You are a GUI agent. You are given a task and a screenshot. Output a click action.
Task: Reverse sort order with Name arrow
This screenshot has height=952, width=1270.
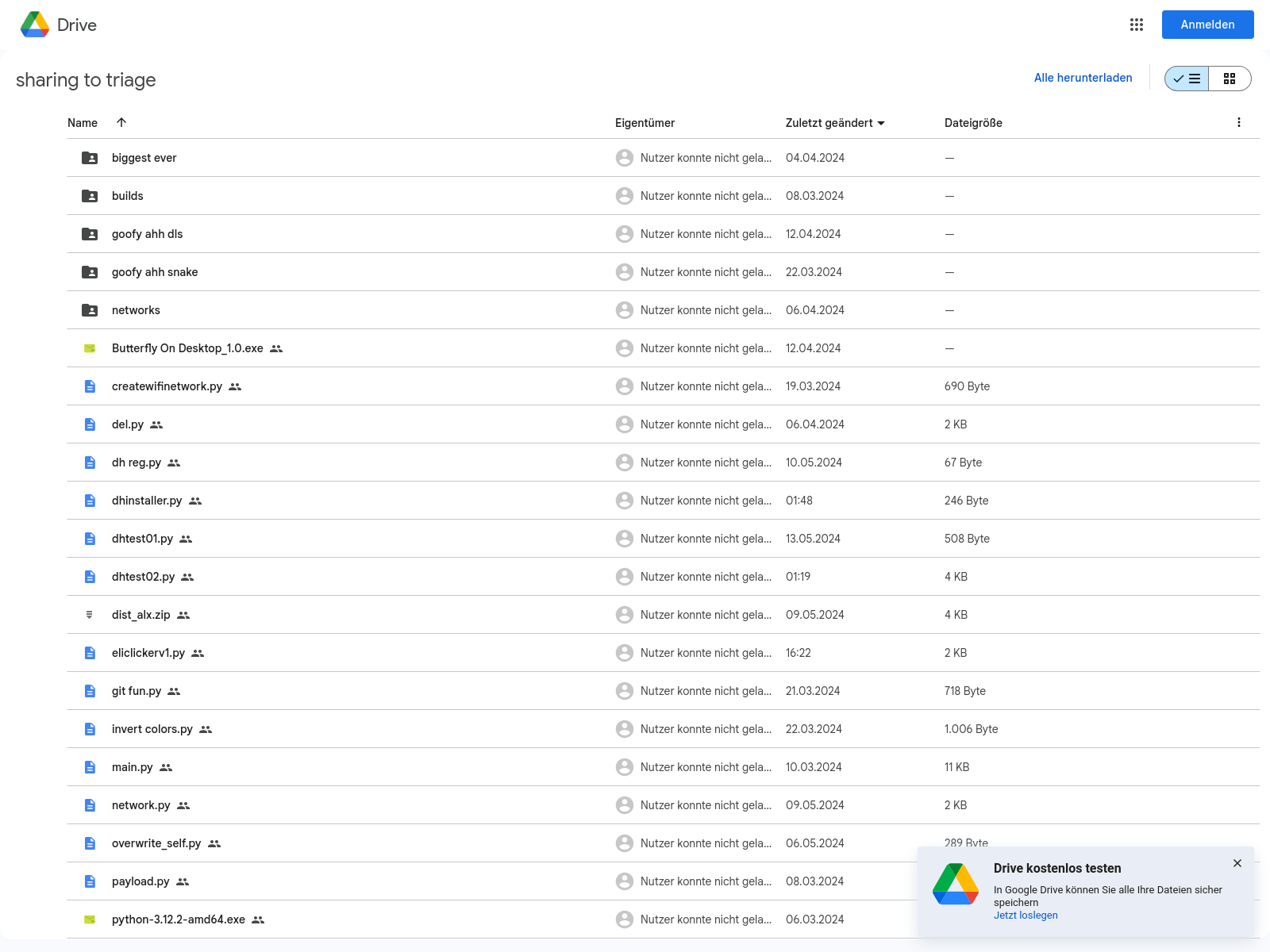[121, 122]
